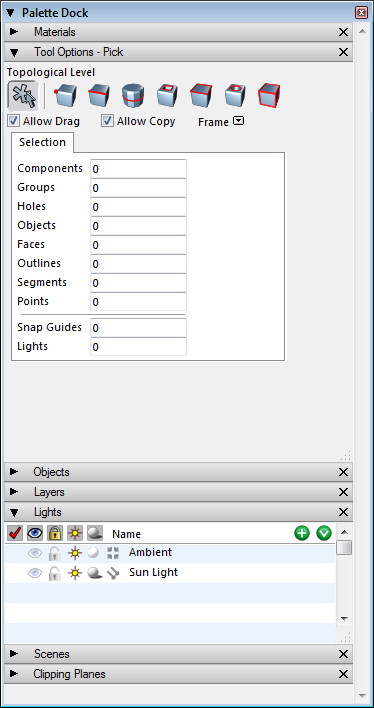Toggle visibility eye of Ambient light
Viewport: 374px width, 708px height.
pyautogui.click(x=35, y=552)
